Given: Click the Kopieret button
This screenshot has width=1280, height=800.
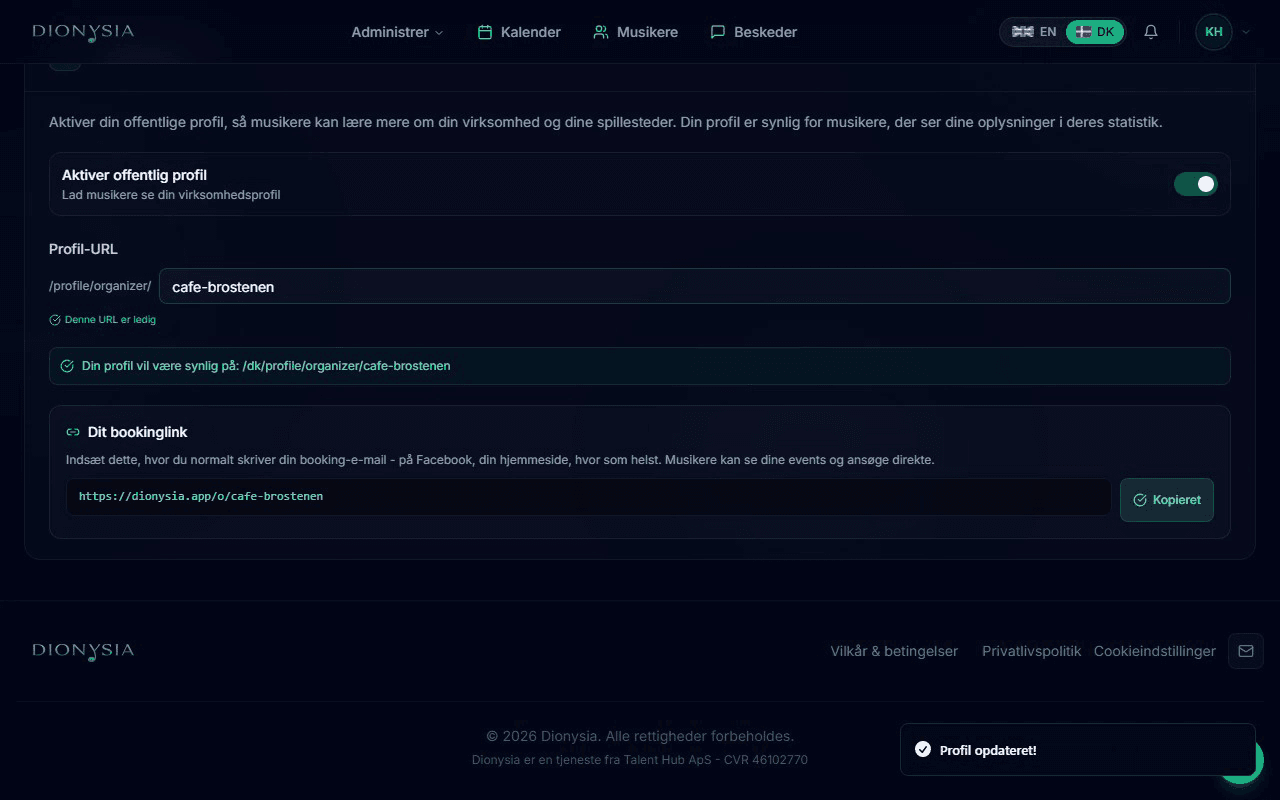Looking at the screenshot, I should coord(1167,500).
